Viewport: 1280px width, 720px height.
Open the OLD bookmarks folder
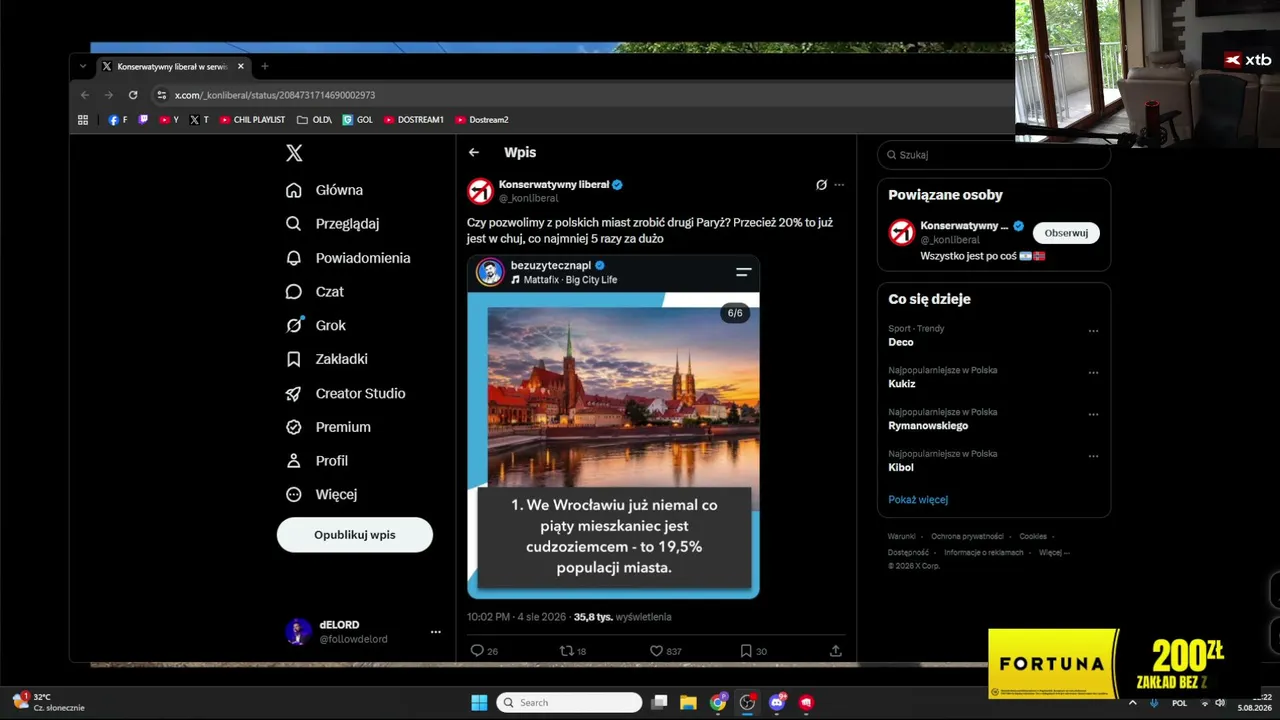pyautogui.click(x=314, y=120)
